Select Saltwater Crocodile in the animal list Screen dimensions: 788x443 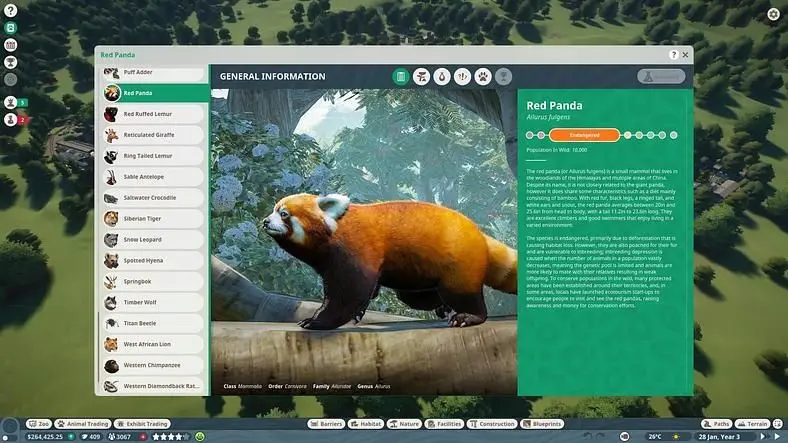pyautogui.click(x=153, y=198)
